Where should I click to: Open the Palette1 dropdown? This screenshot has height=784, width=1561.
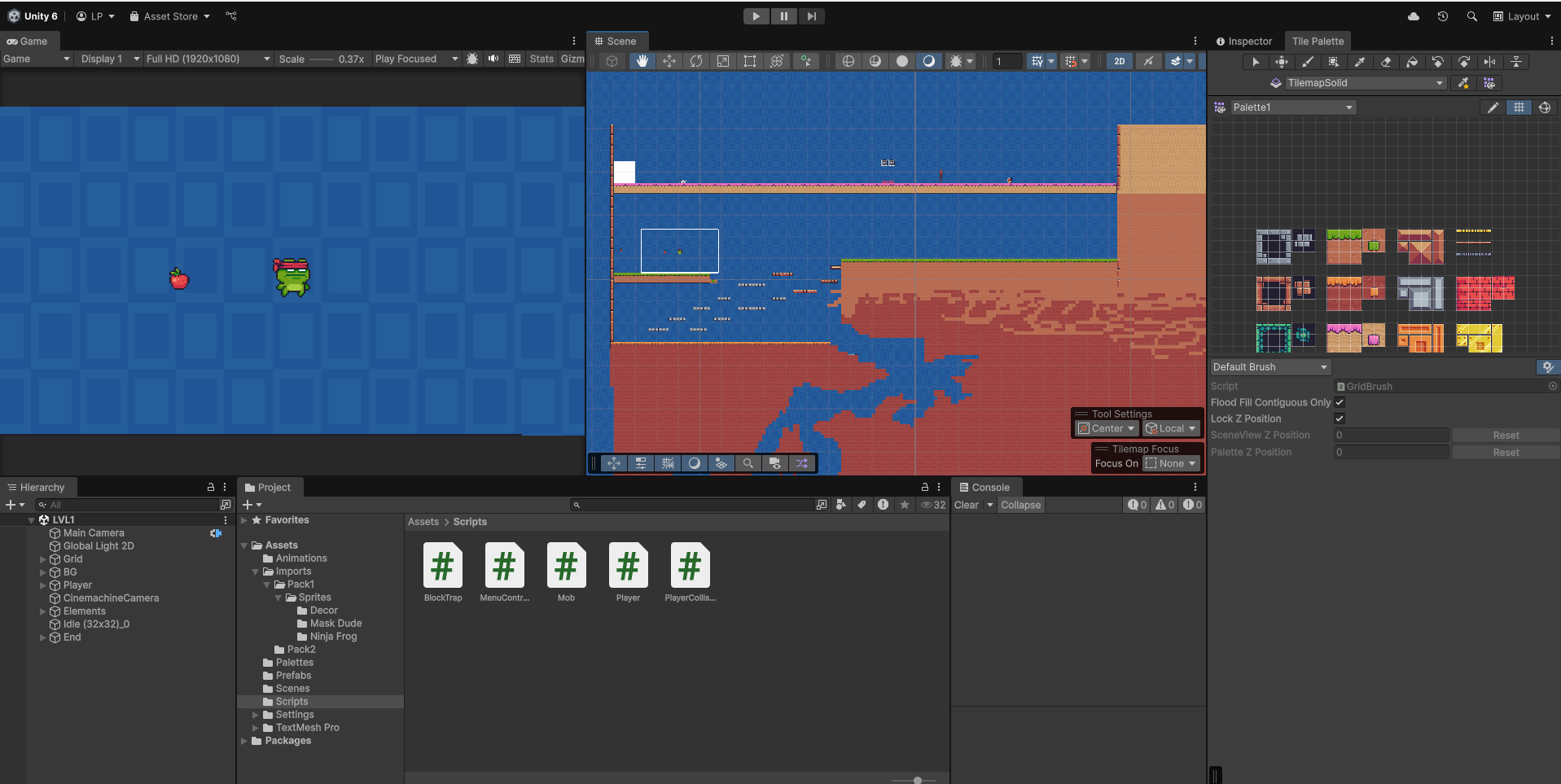(1292, 107)
